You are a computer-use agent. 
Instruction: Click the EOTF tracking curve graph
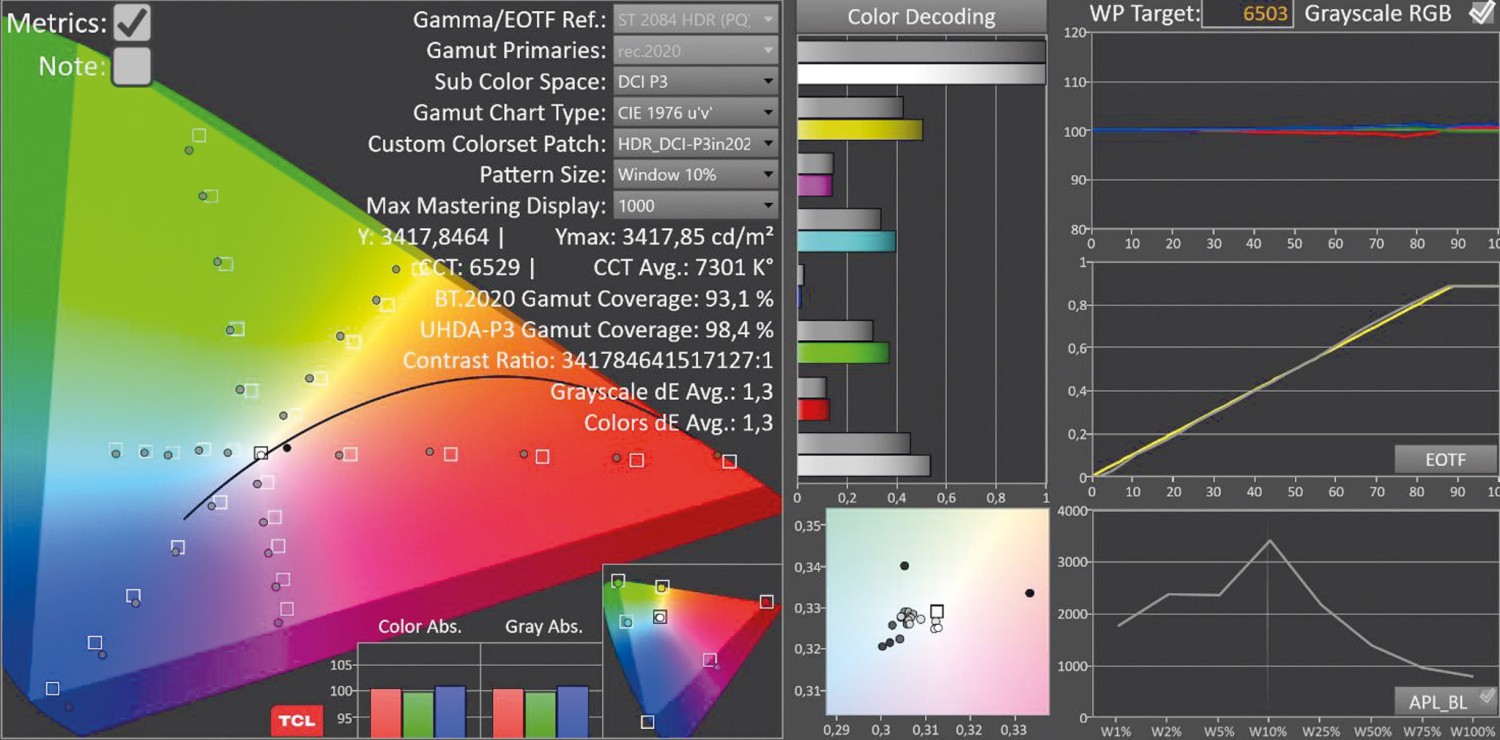point(1294,370)
